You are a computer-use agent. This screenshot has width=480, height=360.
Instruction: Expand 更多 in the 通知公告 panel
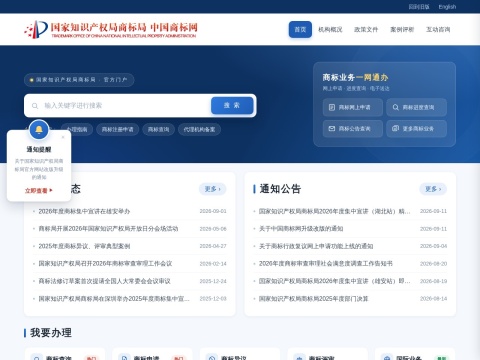(x=433, y=189)
